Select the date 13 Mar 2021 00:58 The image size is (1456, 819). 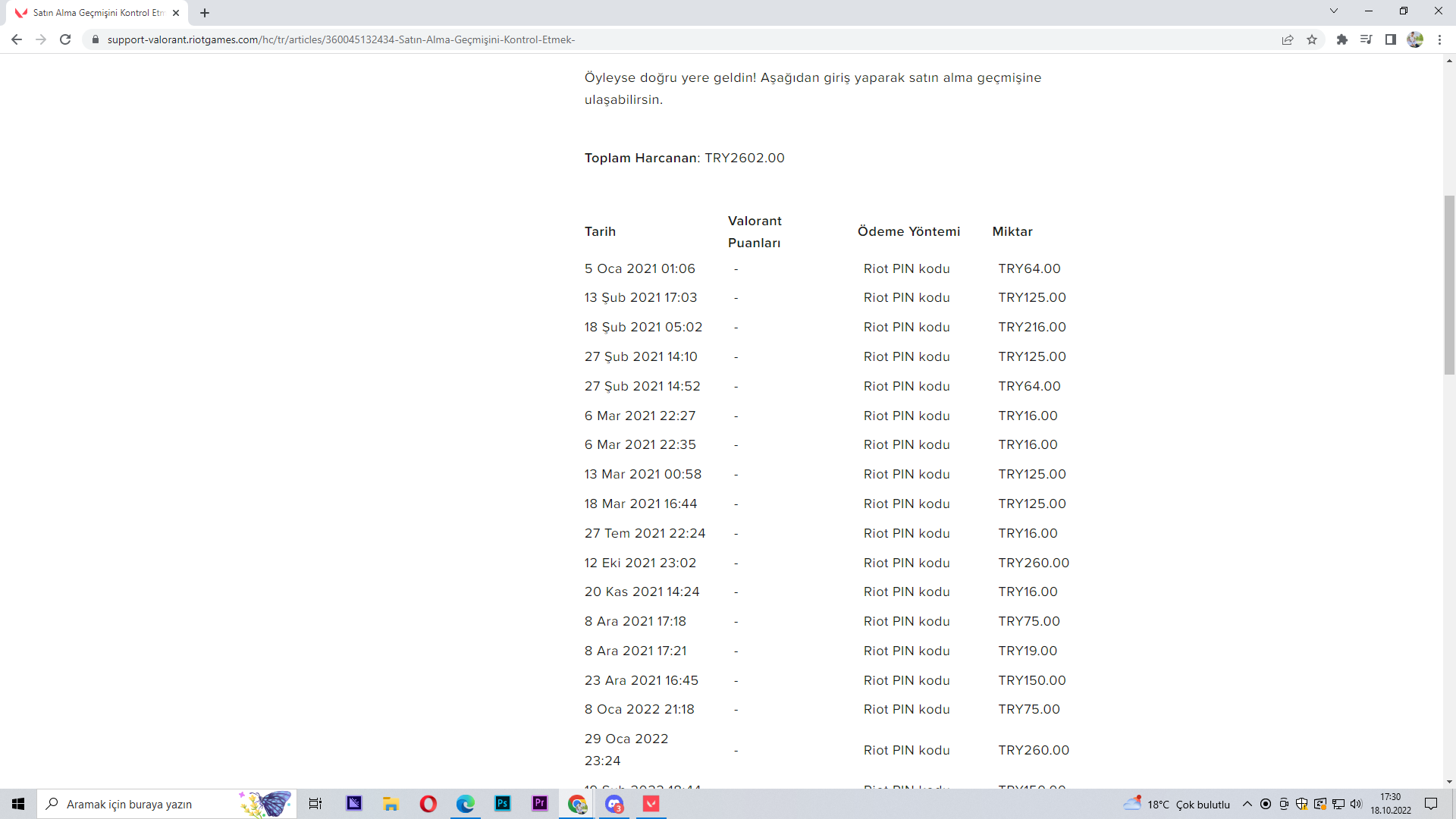point(643,474)
